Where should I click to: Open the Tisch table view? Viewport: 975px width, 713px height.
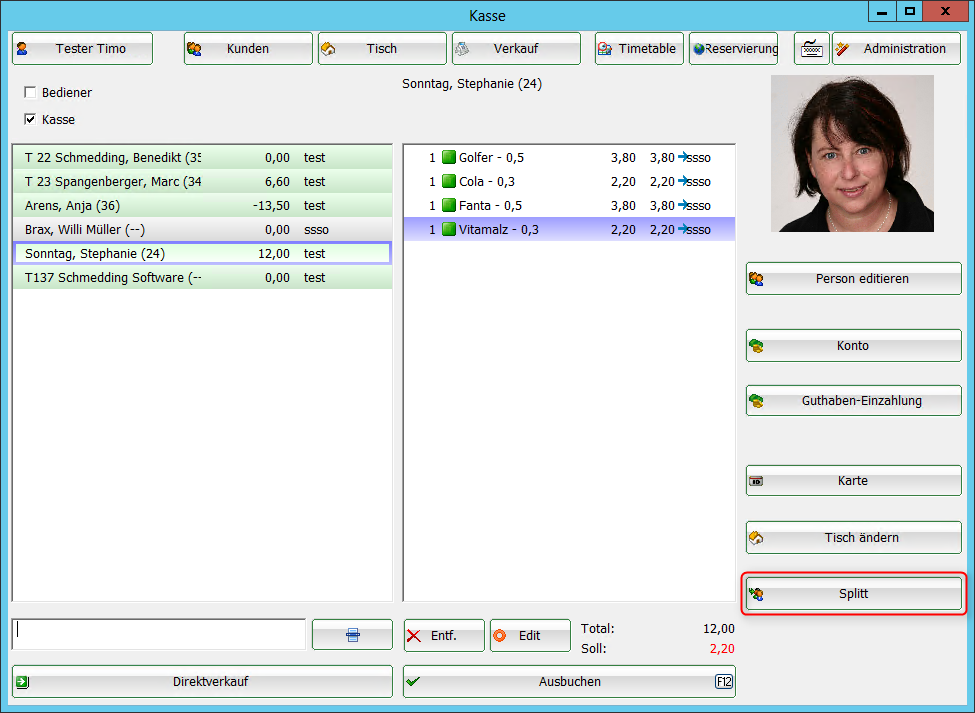[x=382, y=48]
